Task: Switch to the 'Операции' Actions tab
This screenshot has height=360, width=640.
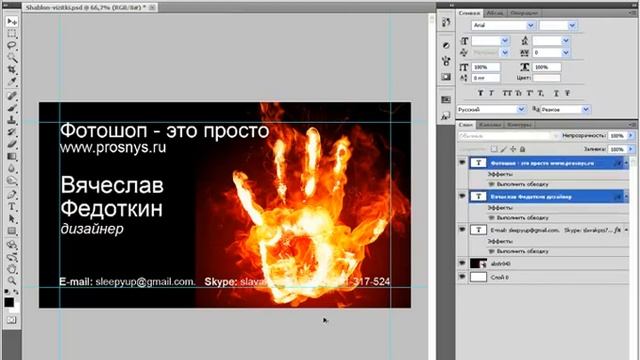Action: pos(523,13)
